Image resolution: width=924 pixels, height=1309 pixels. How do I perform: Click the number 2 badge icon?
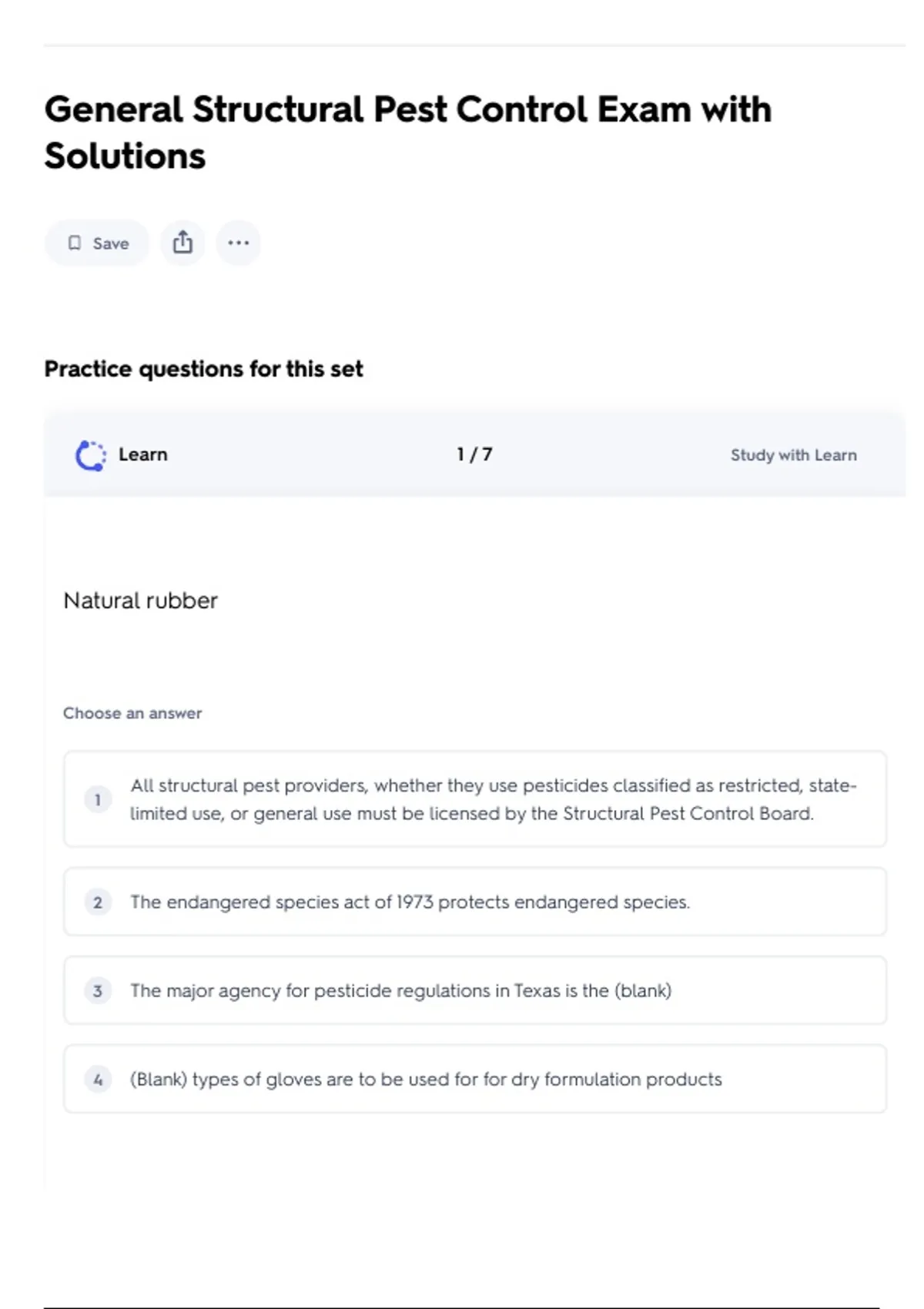98,902
